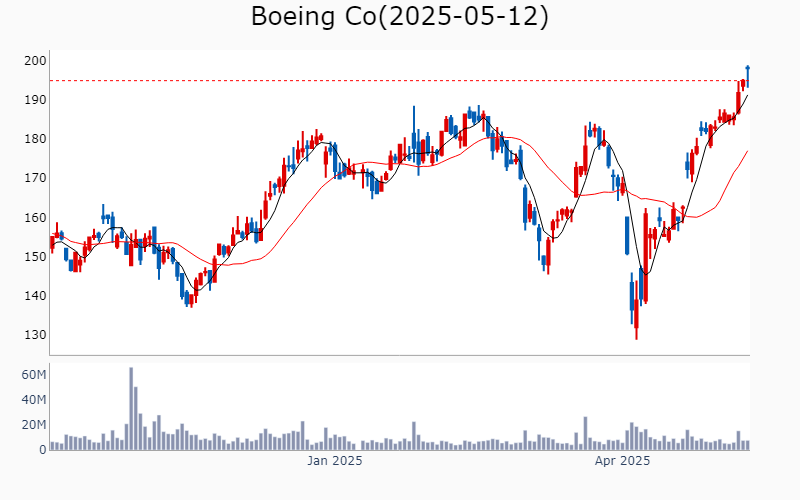Select the Jan 2025 x-axis label
Screen dimensions: 800x500
click(334, 461)
